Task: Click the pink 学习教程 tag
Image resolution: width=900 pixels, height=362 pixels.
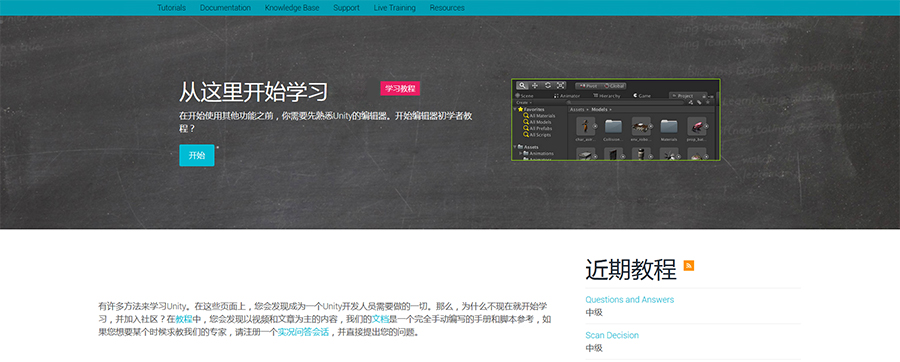Action: (400, 88)
